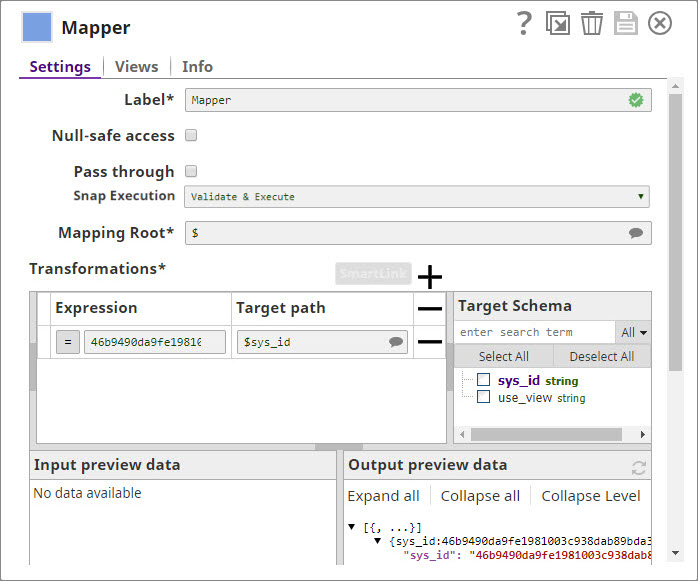Remove the $sys_id mapping row

click(430, 342)
